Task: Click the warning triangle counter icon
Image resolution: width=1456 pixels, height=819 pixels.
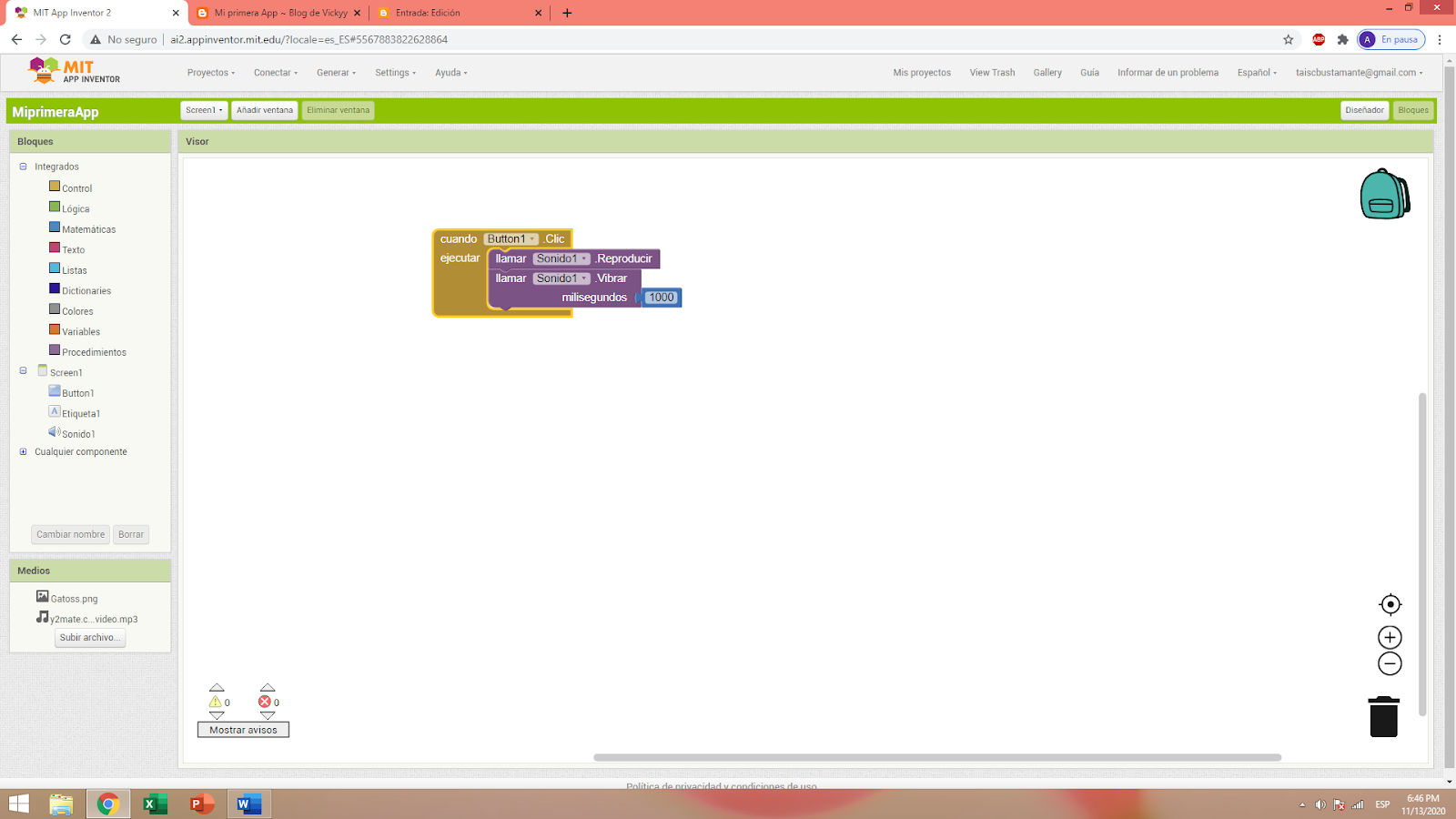Action: point(216,702)
